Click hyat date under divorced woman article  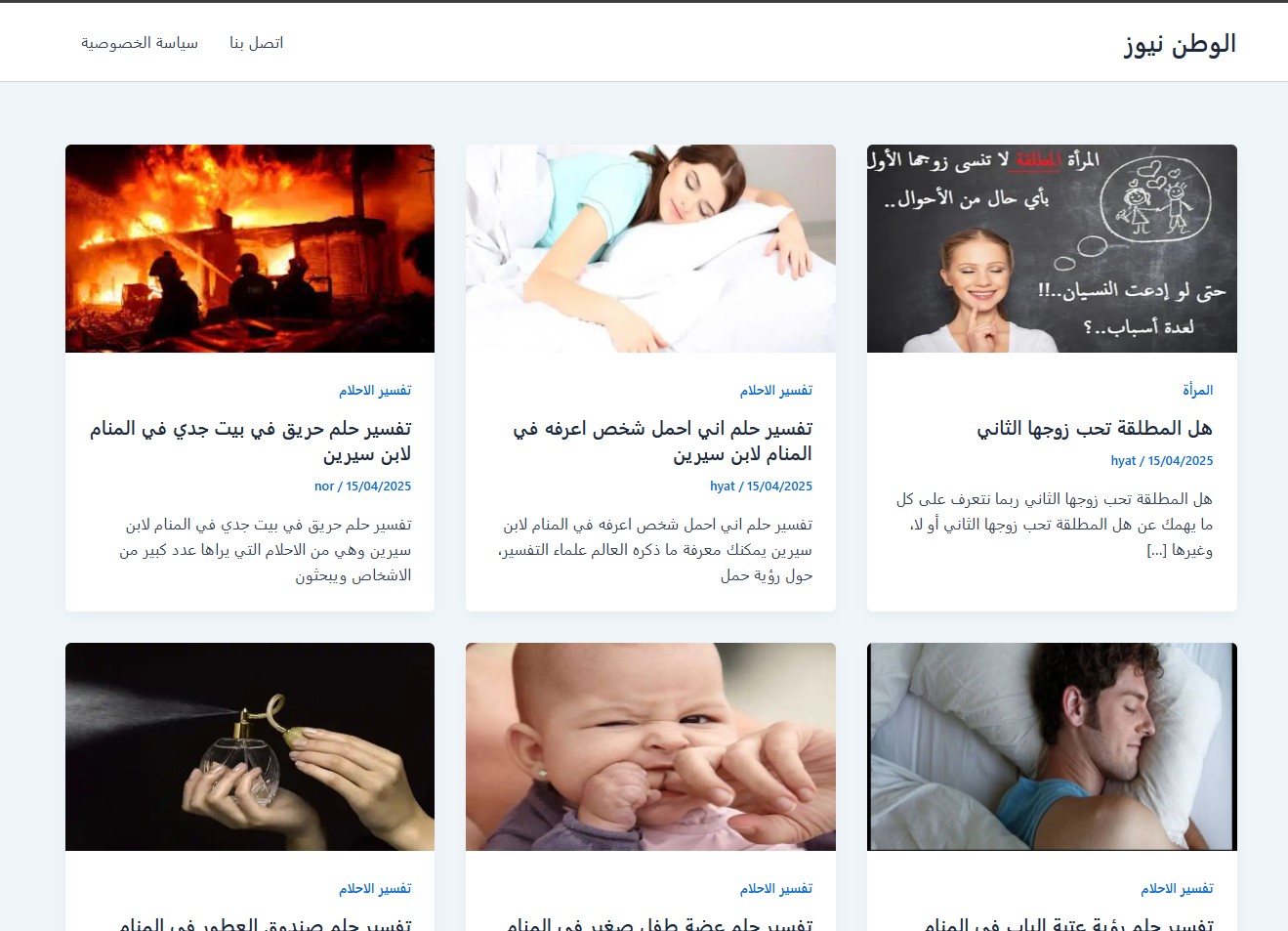(1162, 460)
